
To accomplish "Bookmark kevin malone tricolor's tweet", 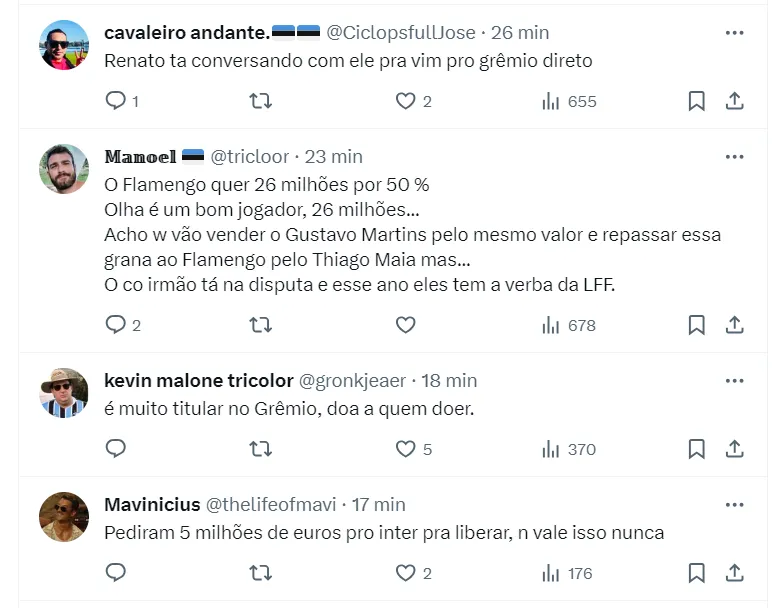I will click(x=697, y=449).
